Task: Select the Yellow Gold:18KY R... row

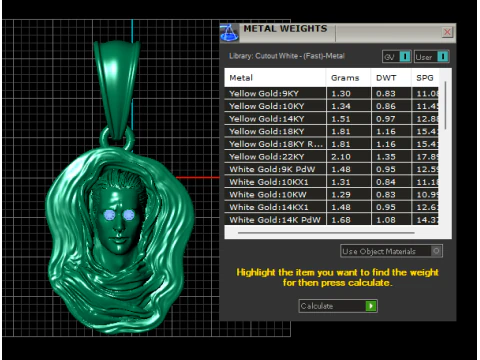Action: [x=332, y=144]
